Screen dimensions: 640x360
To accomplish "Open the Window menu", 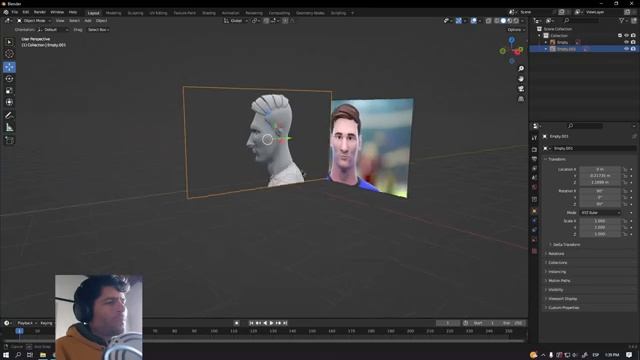I will (x=57, y=12).
